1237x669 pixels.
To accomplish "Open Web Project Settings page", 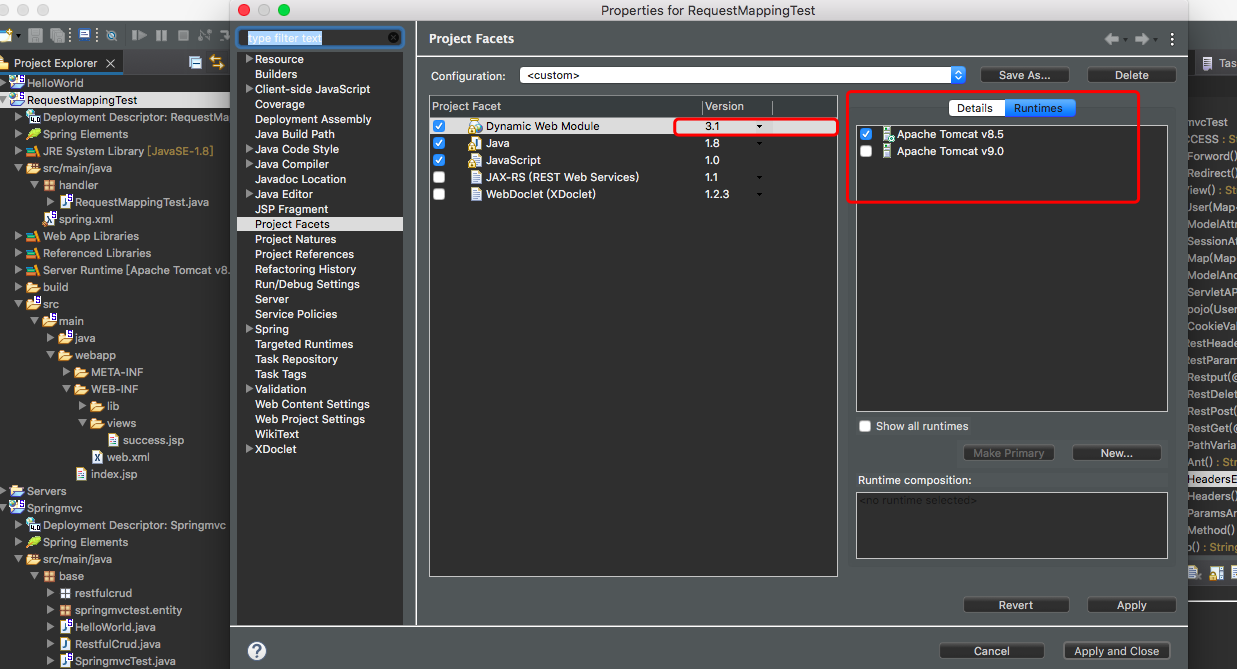I will [x=310, y=419].
